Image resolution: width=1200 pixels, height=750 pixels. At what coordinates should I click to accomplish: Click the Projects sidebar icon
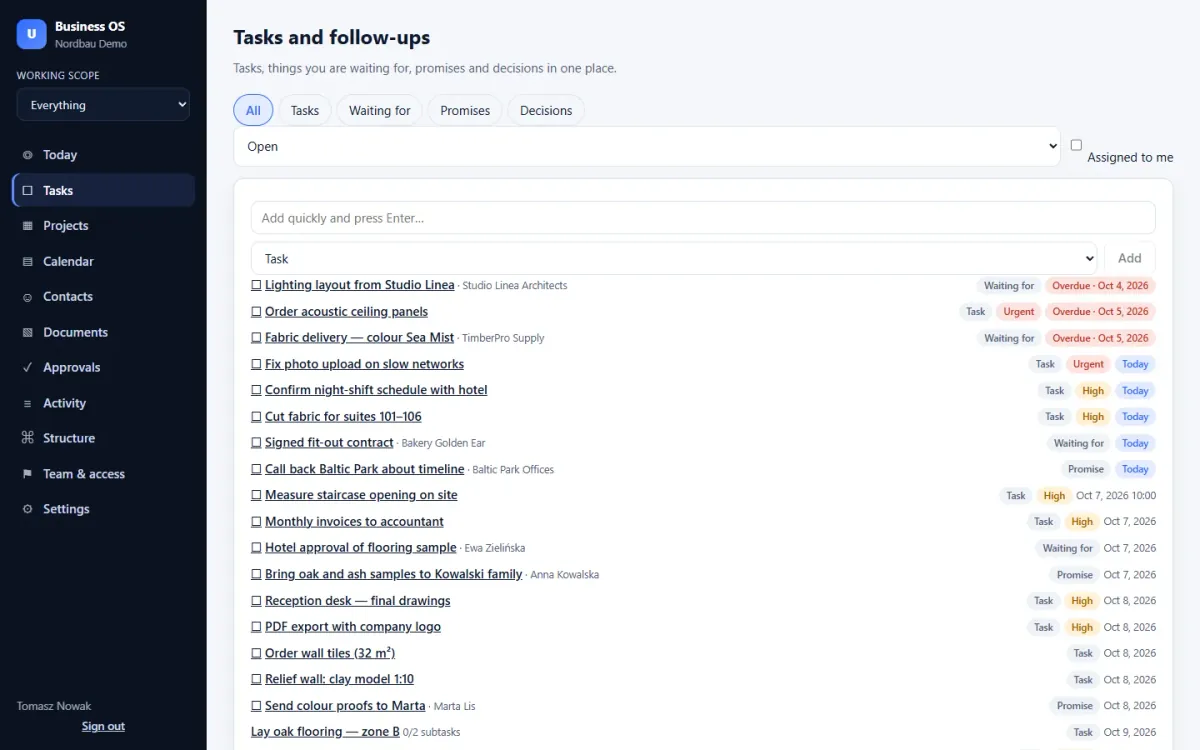pos(27,226)
